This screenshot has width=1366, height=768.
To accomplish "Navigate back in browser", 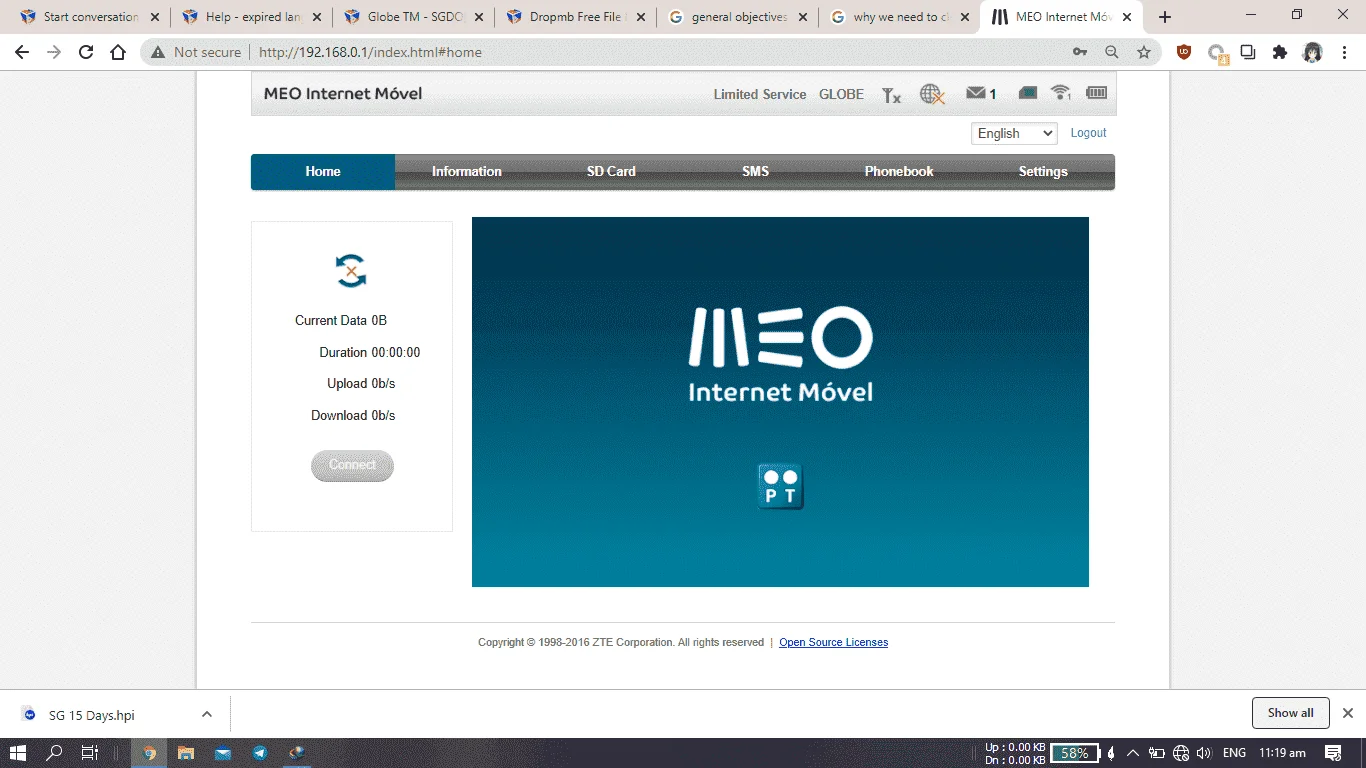I will [x=22, y=52].
